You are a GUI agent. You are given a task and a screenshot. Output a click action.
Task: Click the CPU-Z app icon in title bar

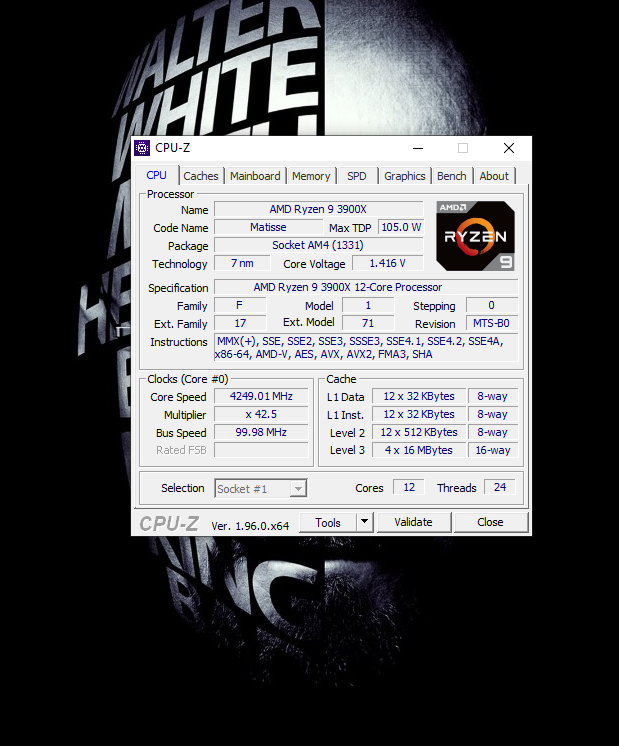coord(142,148)
